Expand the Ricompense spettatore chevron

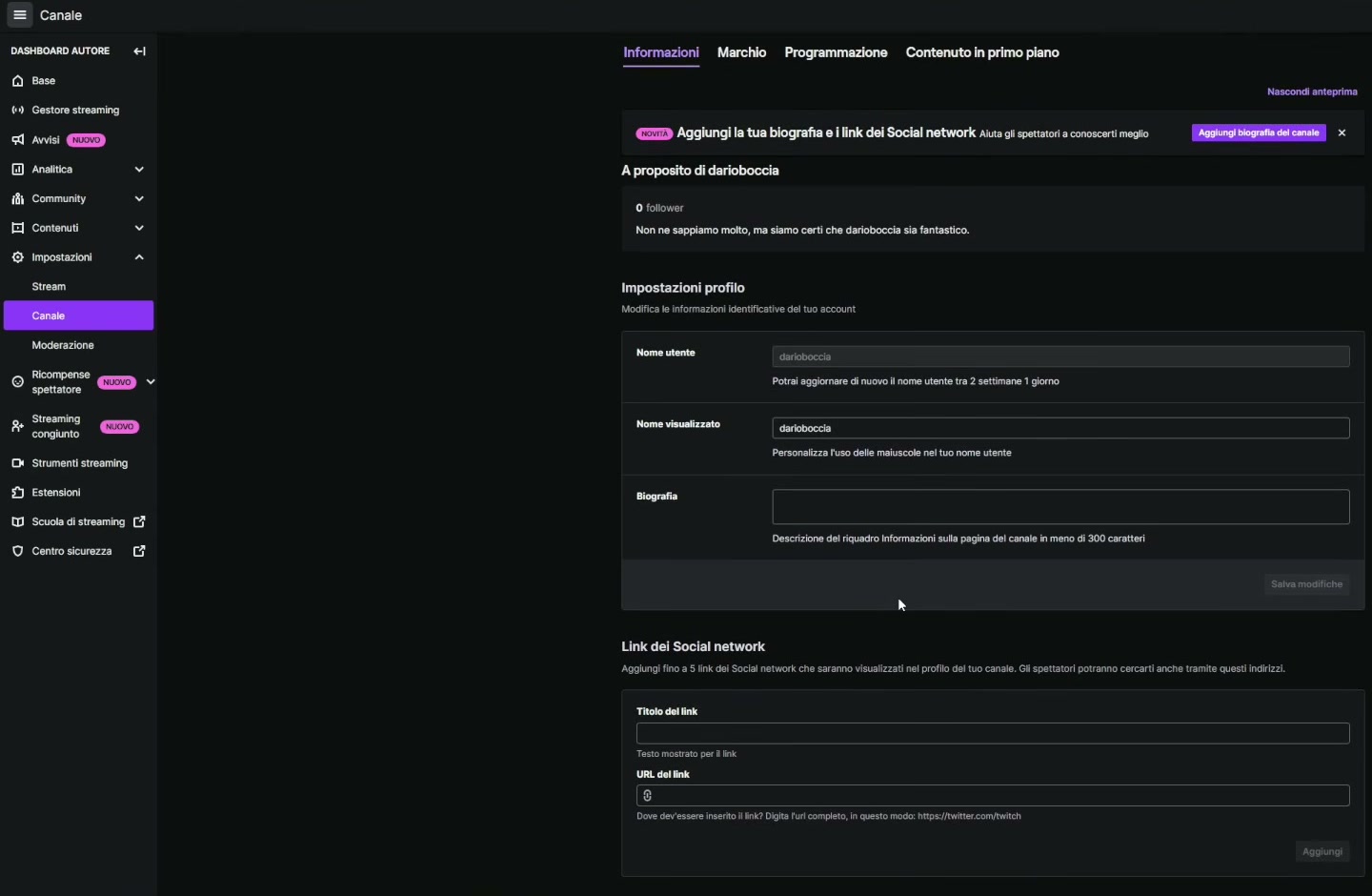click(150, 382)
